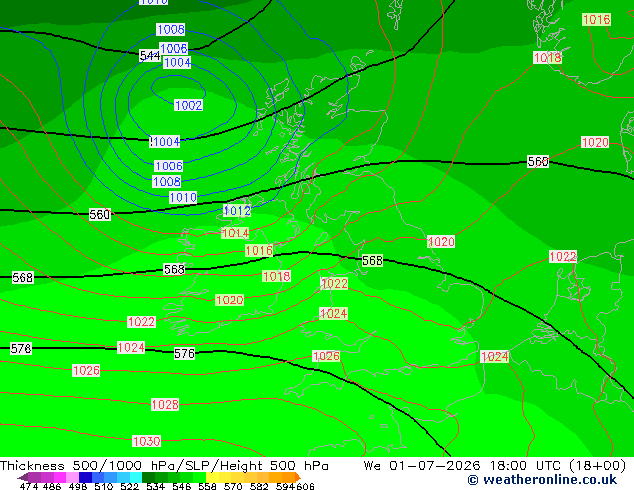Click the 568 label at the far left edge
634x490 pixels.
pyautogui.click(x=23, y=277)
